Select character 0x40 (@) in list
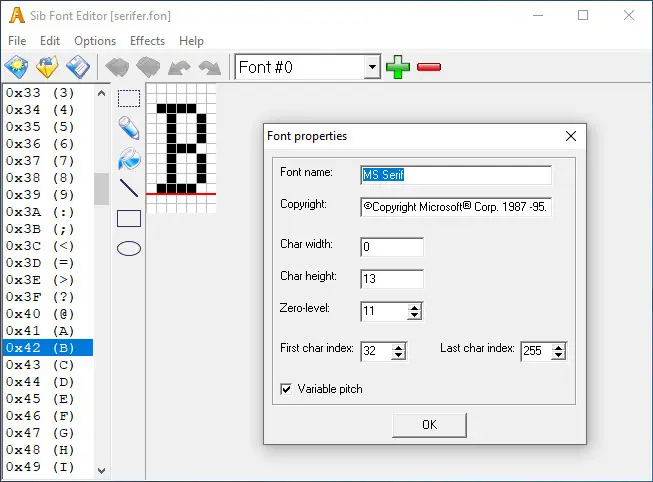 pos(47,314)
